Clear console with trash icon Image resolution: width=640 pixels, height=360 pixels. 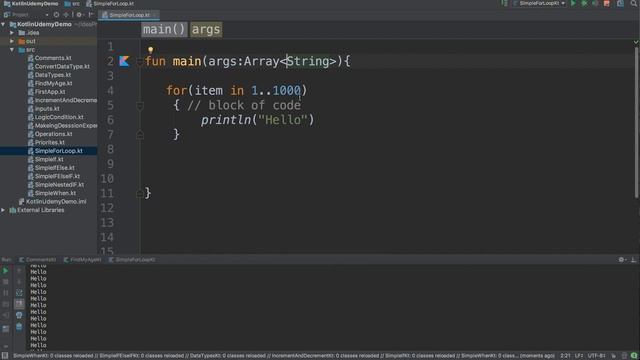[19, 327]
